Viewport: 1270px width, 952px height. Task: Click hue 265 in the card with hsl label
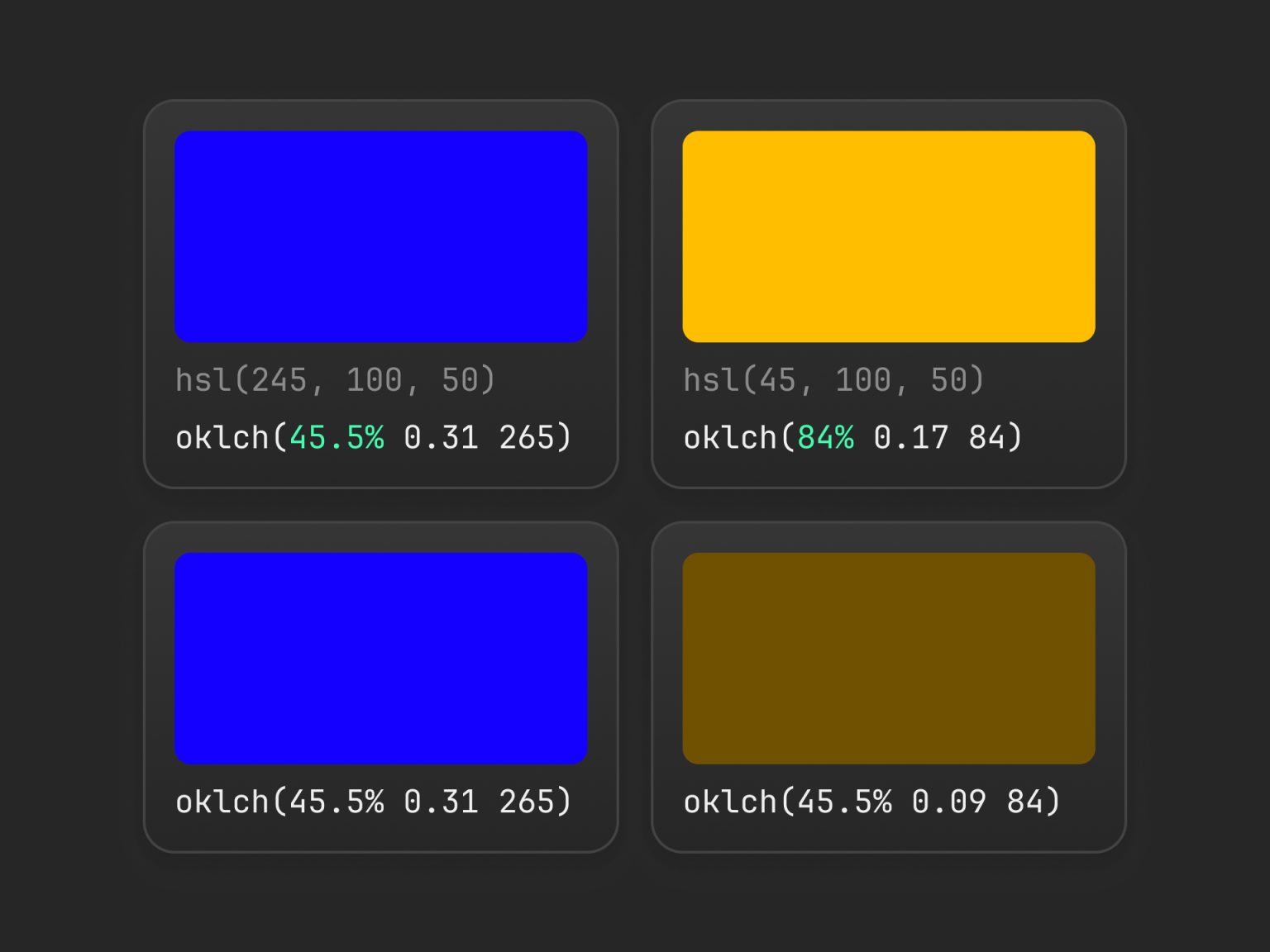pos(527,438)
